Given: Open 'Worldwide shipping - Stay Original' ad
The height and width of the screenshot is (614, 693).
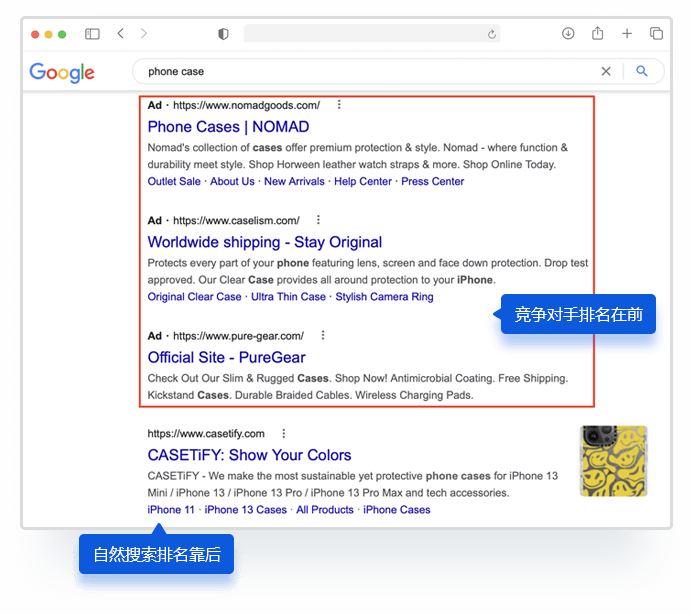Looking at the screenshot, I should pyautogui.click(x=265, y=242).
